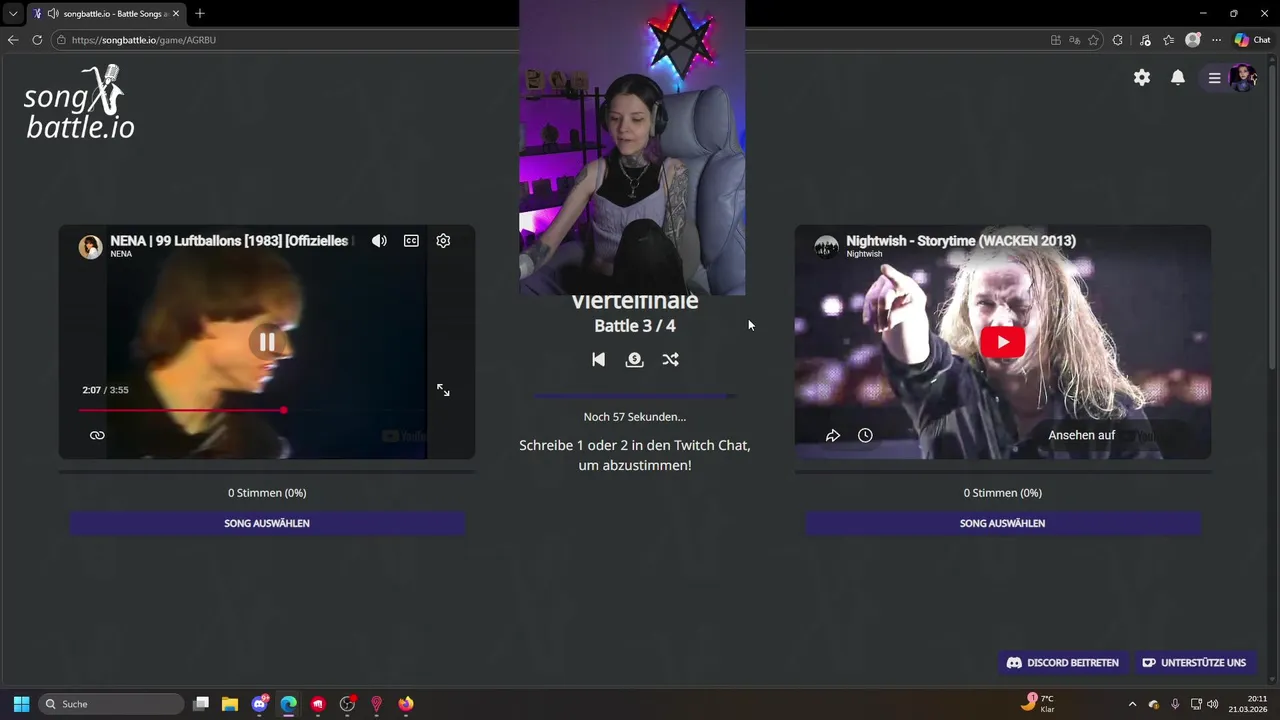
Task: Open the NENA channel avatar
Action: pos(91,247)
